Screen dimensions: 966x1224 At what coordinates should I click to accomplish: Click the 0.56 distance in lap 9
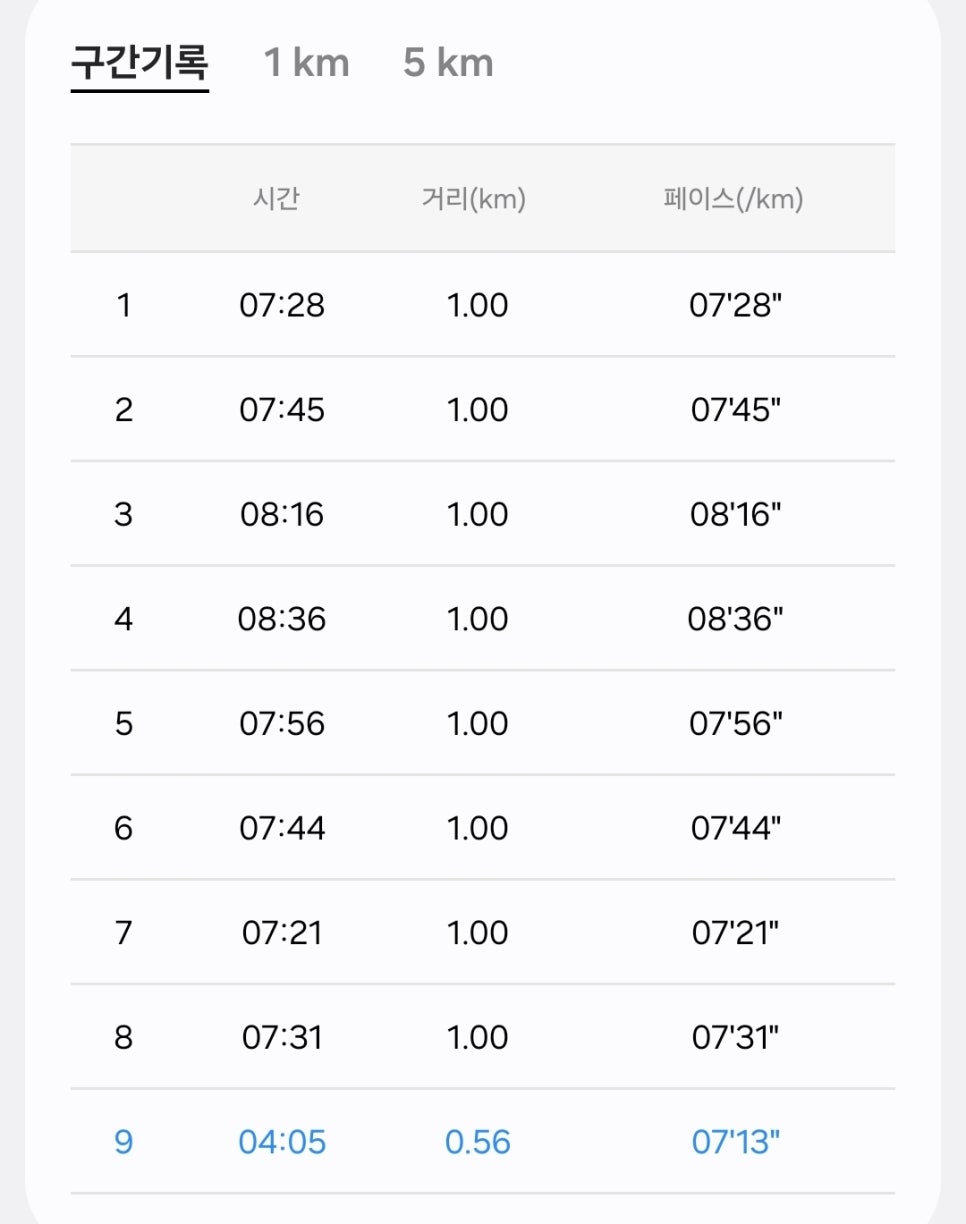pos(478,1141)
